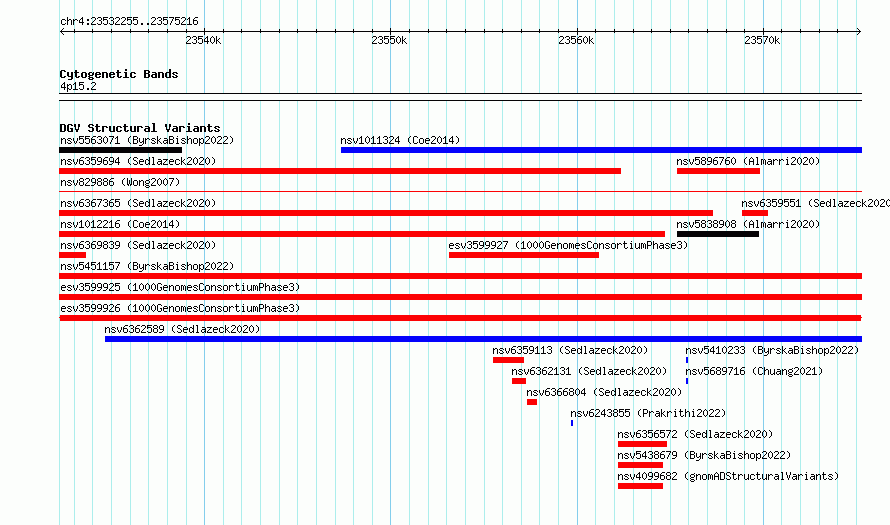Click the left arrowhead of the ruler

pyautogui.click(x=62, y=32)
